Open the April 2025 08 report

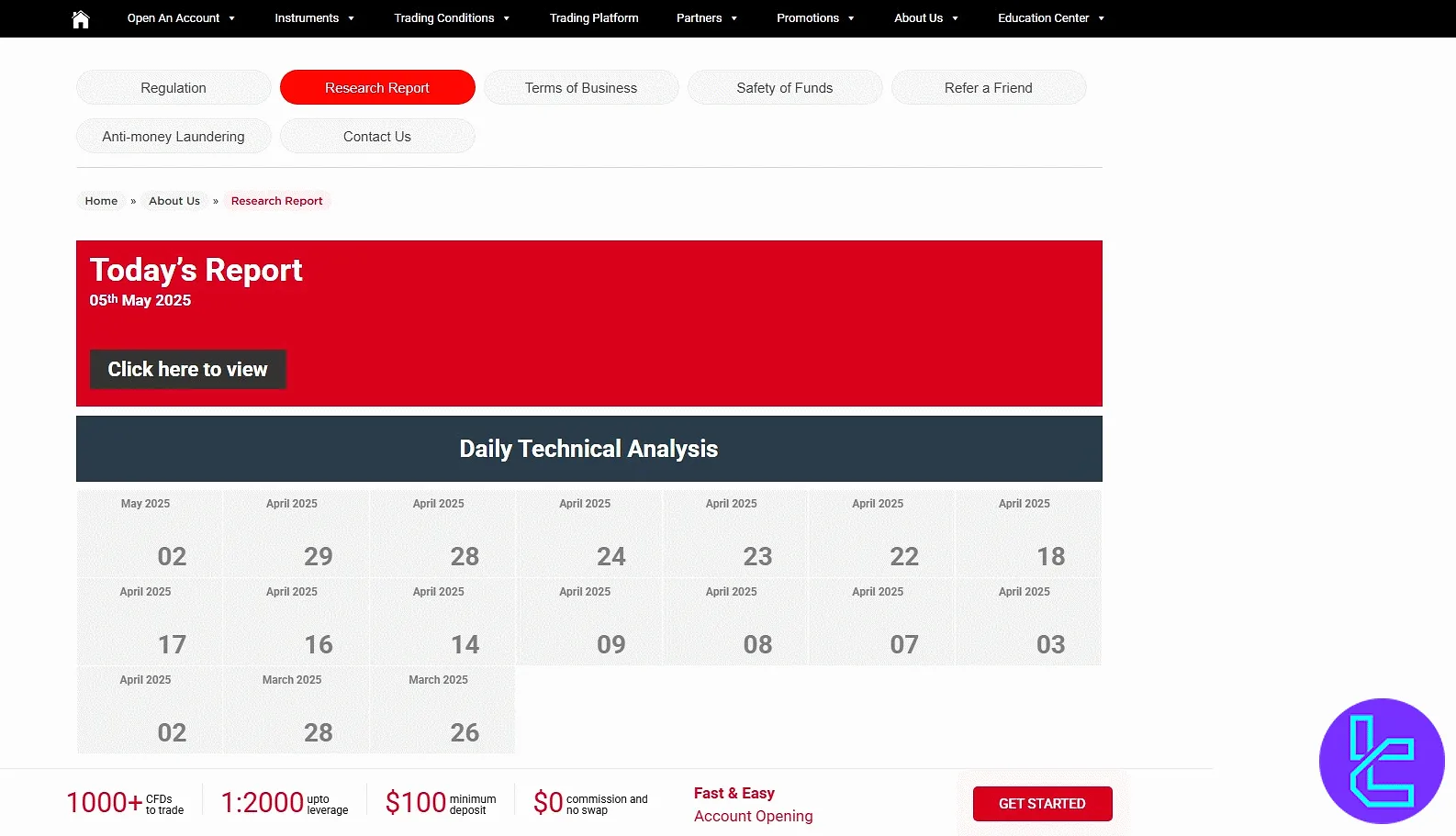[x=735, y=621]
